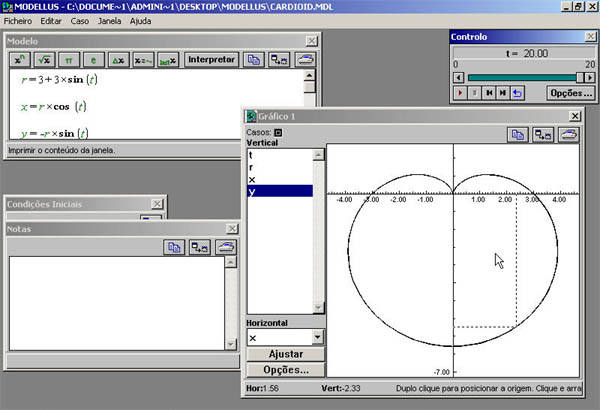
Task: Copy Notas window contents icon
Action: click(174, 247)
